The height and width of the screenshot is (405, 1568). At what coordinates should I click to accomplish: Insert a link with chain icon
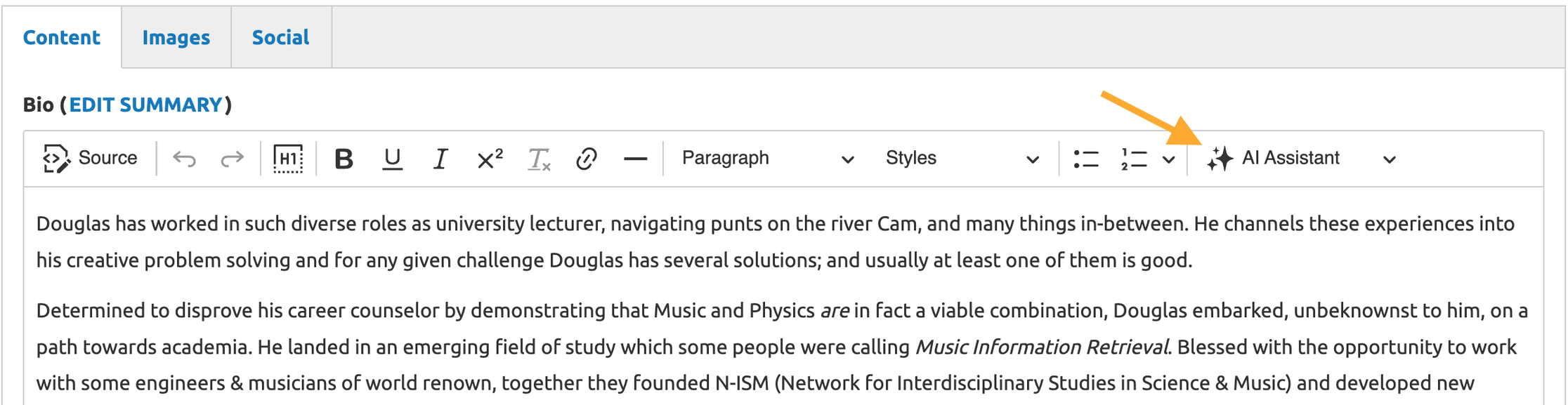tap(587, 159)
